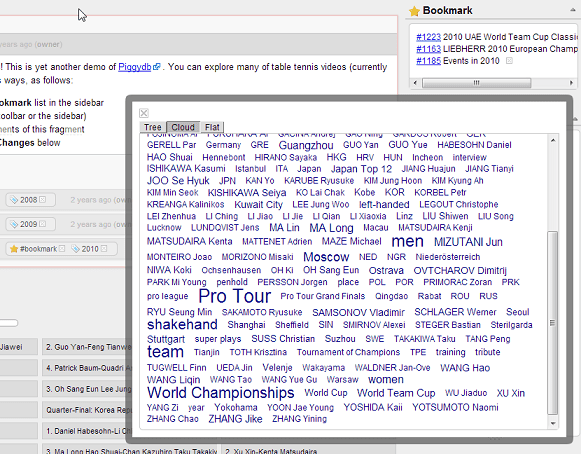The width and height of the screenshot is (581, 454).
Task: Choose the ZHANG Yining tag
Action: [299, 419]
